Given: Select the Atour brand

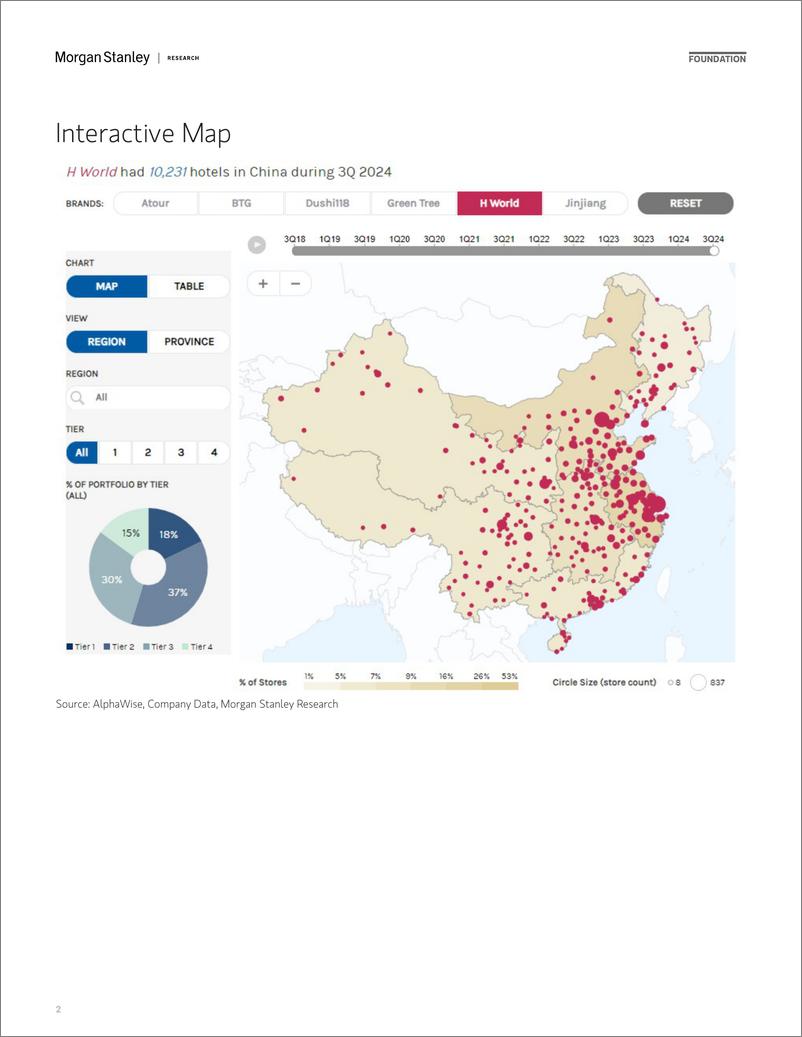Looking at the screenshot, I should [155, 203].
